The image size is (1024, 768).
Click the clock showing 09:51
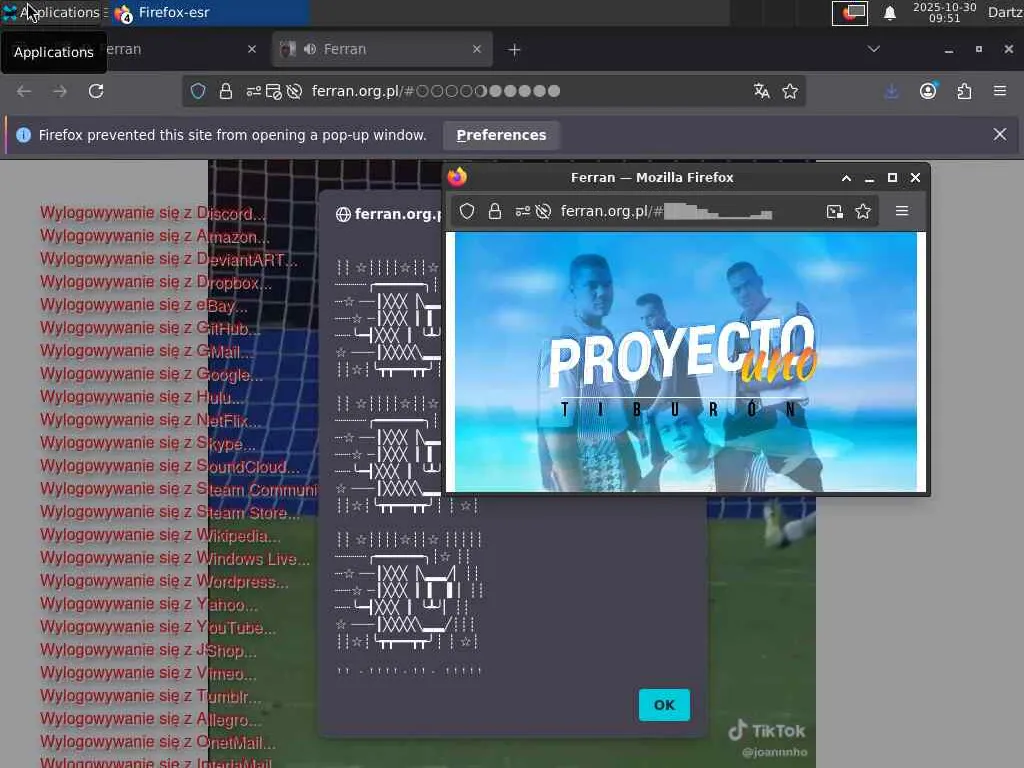944,12
